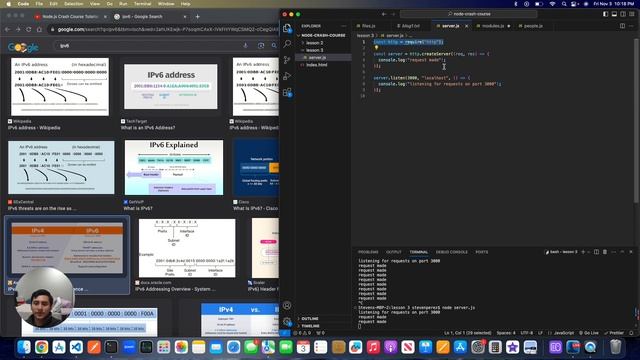Open the IPv6 Explained image thumbnail
This screenshot has width=640, height=360.
(x=174, y=167)
